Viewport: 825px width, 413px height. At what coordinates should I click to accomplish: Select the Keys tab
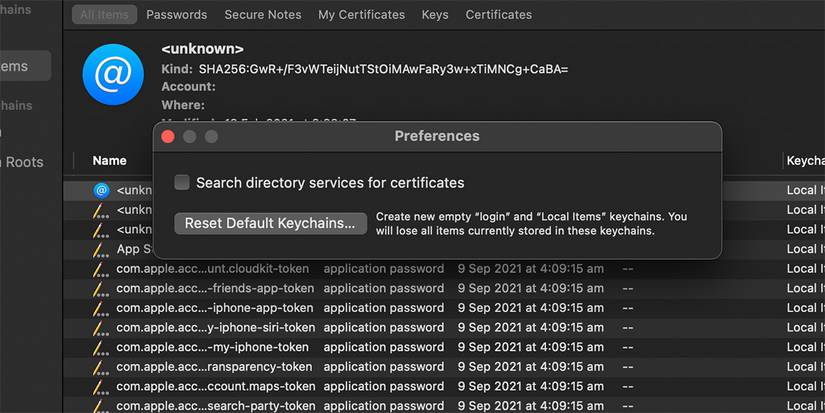435,15
